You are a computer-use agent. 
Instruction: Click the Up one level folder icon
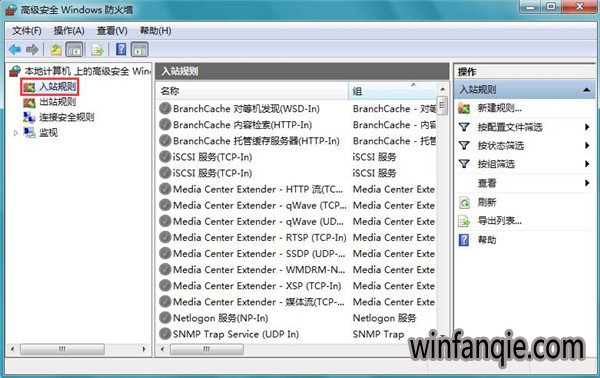[x=56, y=49]
